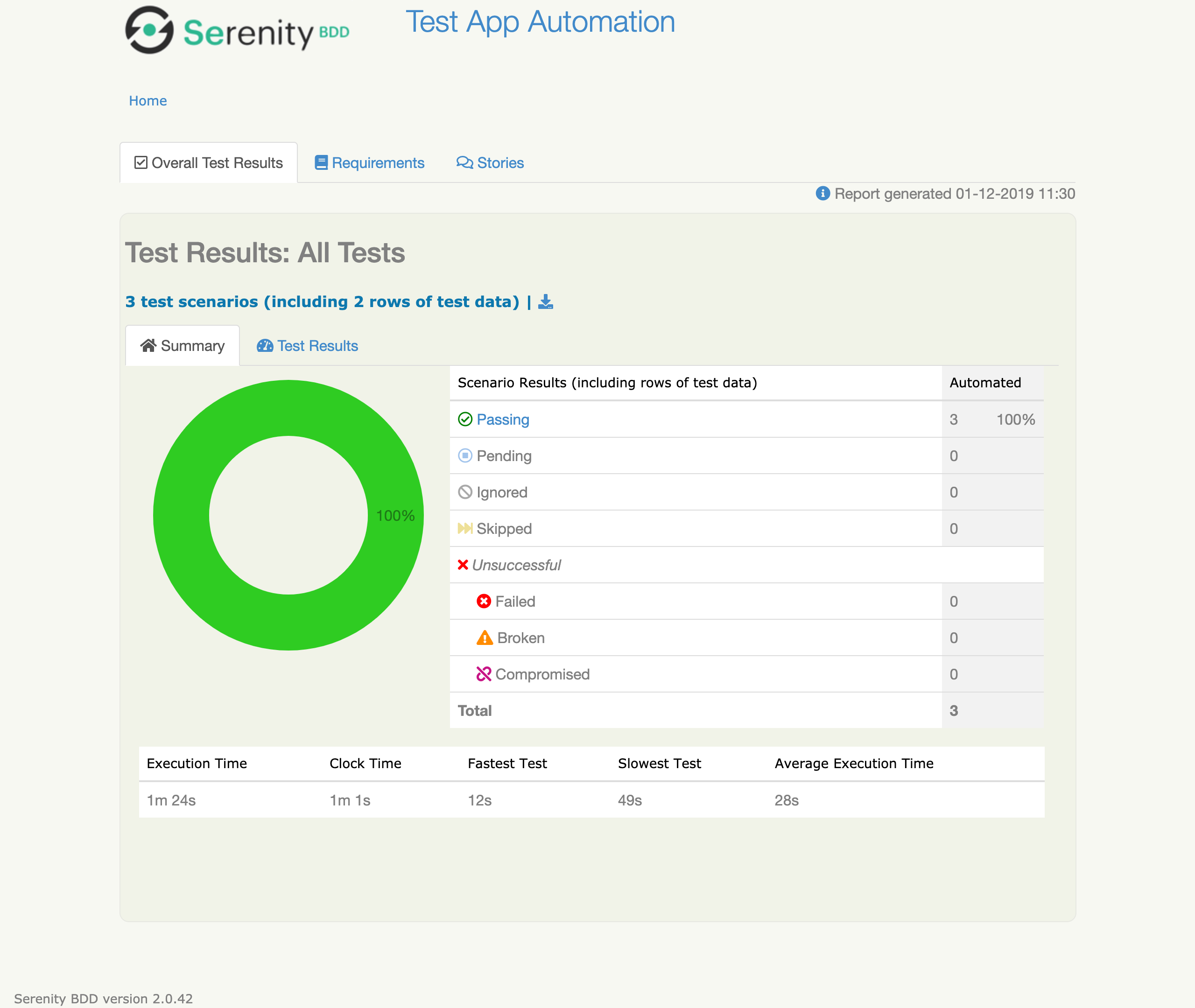The image size is (1195, 1008).
Task: Open the Overall Test Results tab
Action: (209, 163)
